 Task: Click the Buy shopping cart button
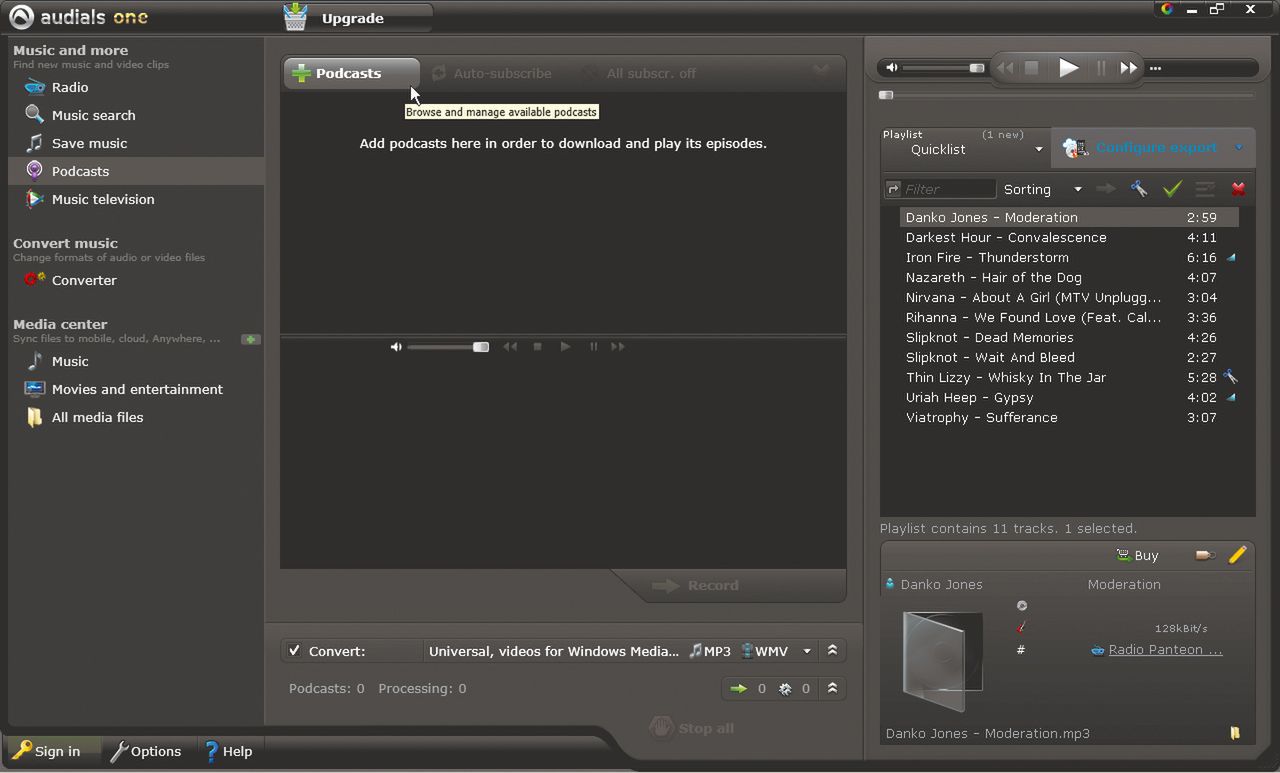tap(1137, 555)
